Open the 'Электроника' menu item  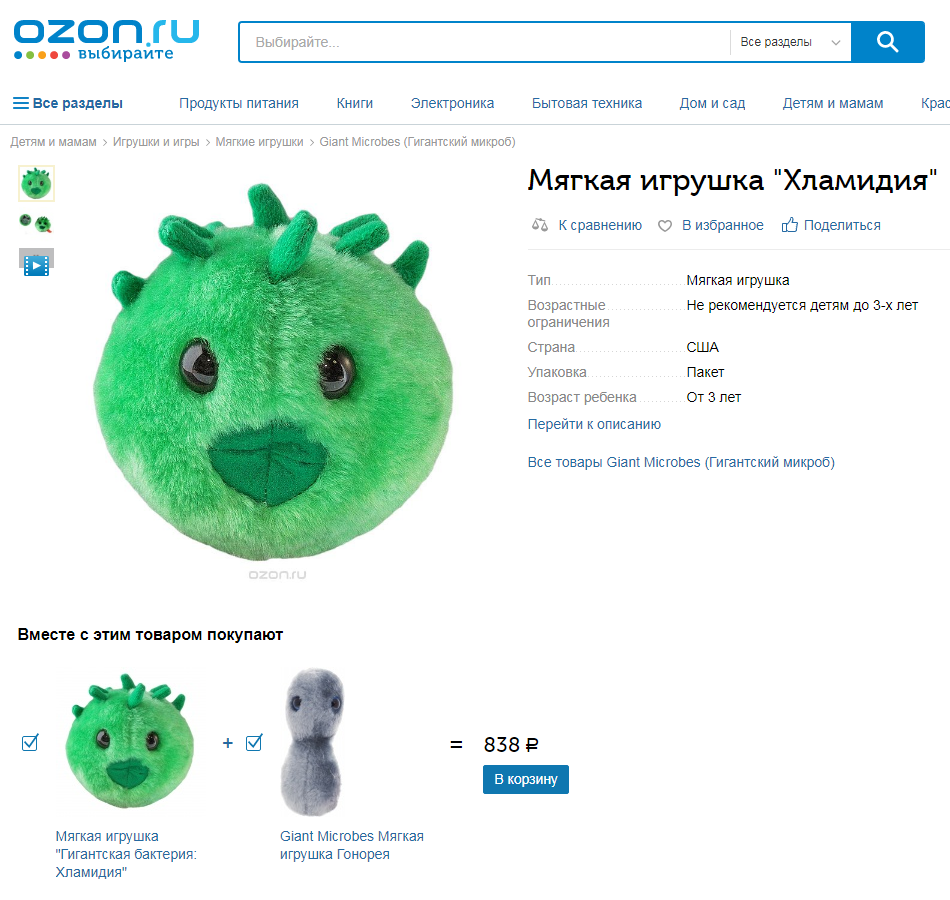[x=452, y=103]
